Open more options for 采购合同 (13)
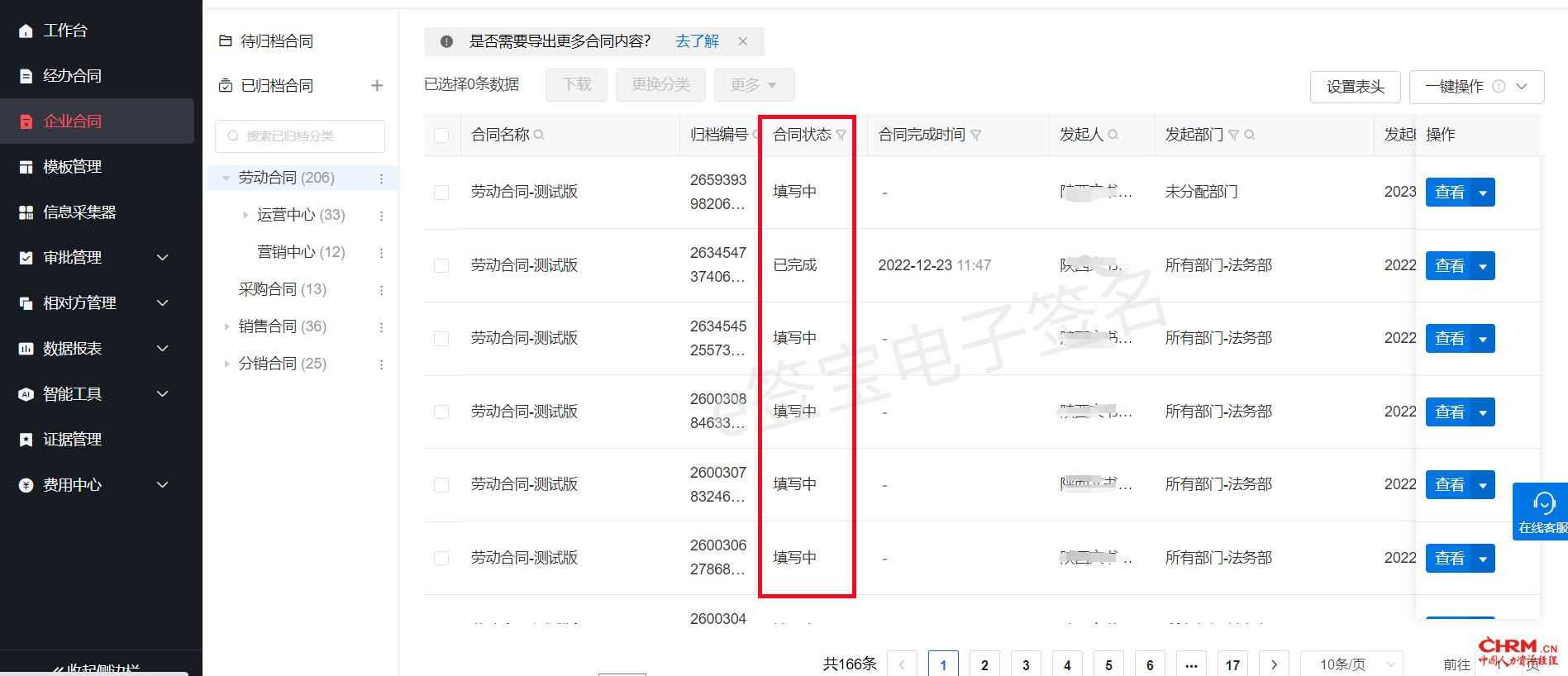Screen dimensions: 1568x676 tap(381, 290)
